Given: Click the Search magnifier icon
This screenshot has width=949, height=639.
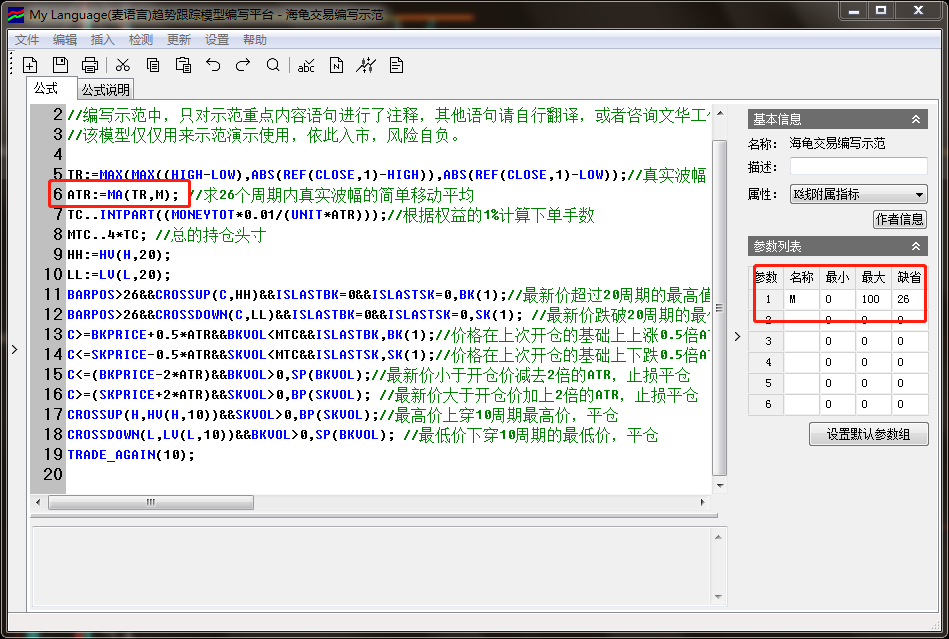Looking at the screenshot, I should [273, 65].
